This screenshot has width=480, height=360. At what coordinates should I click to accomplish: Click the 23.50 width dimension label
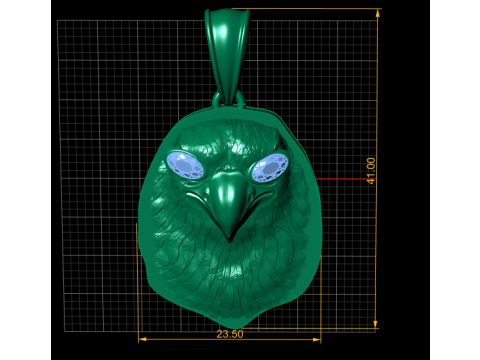(230, 334)
